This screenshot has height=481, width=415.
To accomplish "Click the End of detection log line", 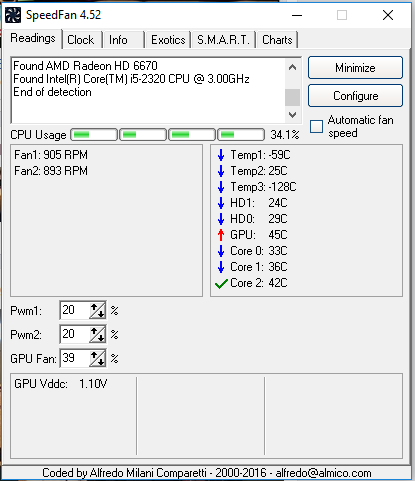I will point(52,92).
